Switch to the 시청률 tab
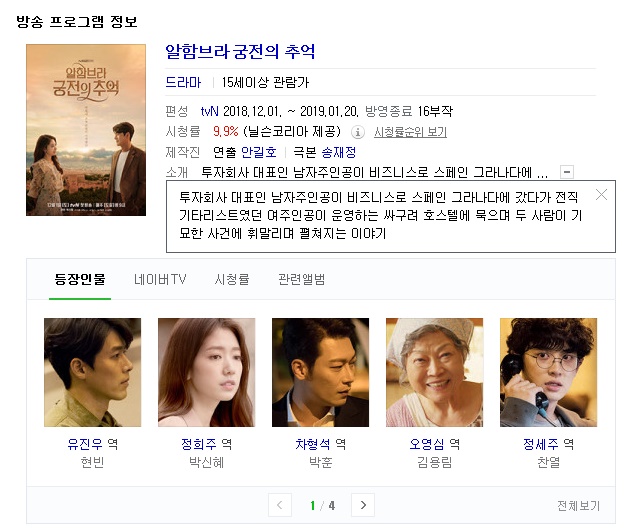 click(x=232, y=280)
